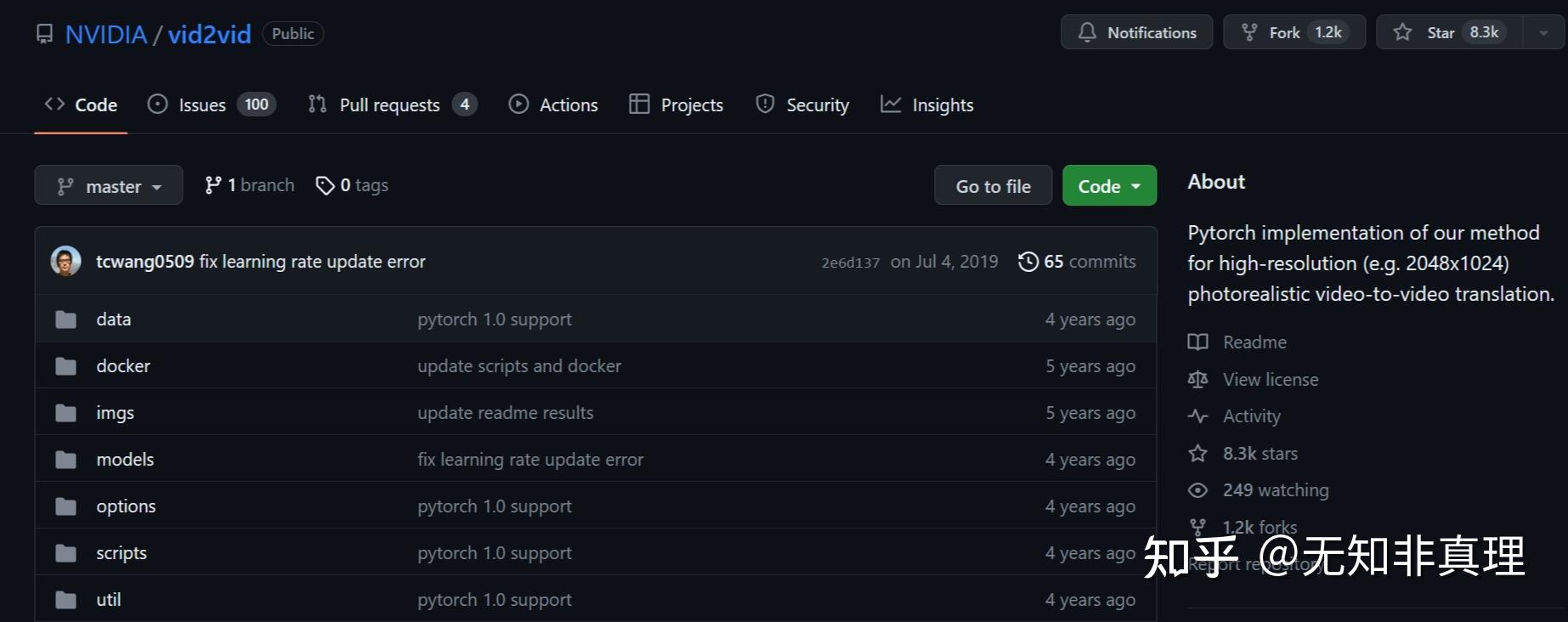Click the star icon to star repository

point(1403,32)
